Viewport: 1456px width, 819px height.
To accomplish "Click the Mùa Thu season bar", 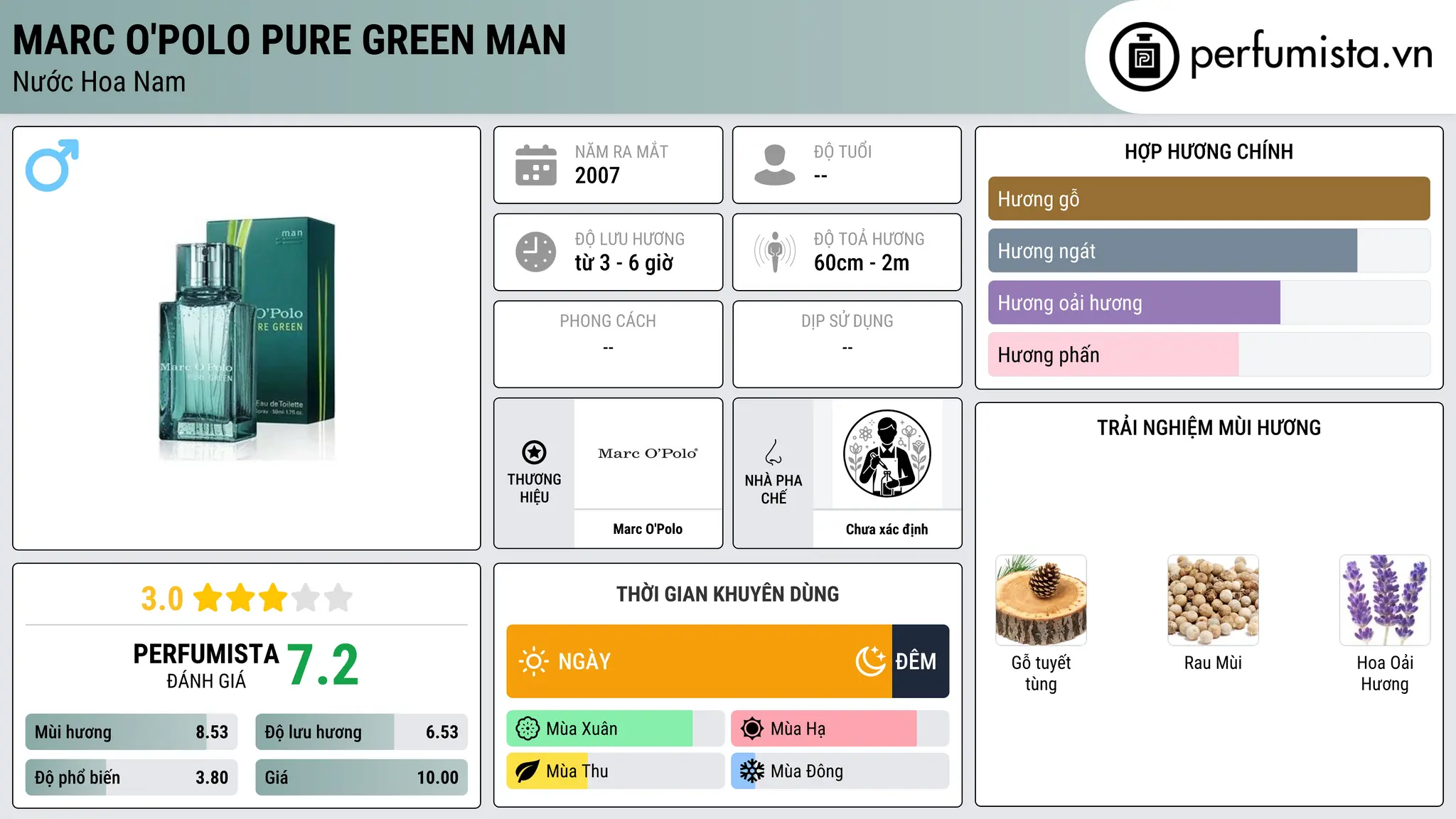I will pyautogui.click(x=616, y=771).
